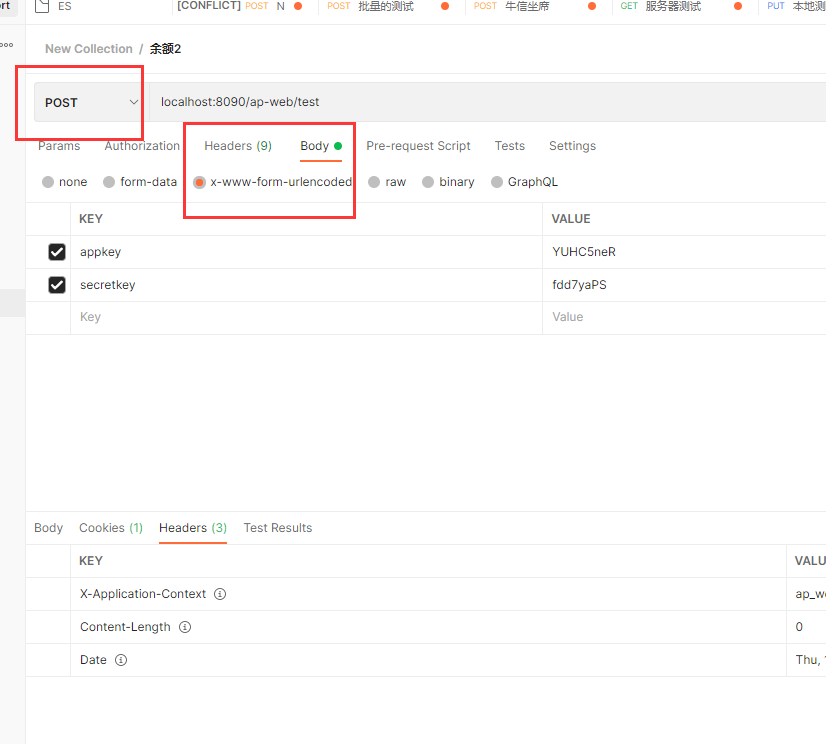Open the three-dot menu in the left sidebar

coord(8,44)
